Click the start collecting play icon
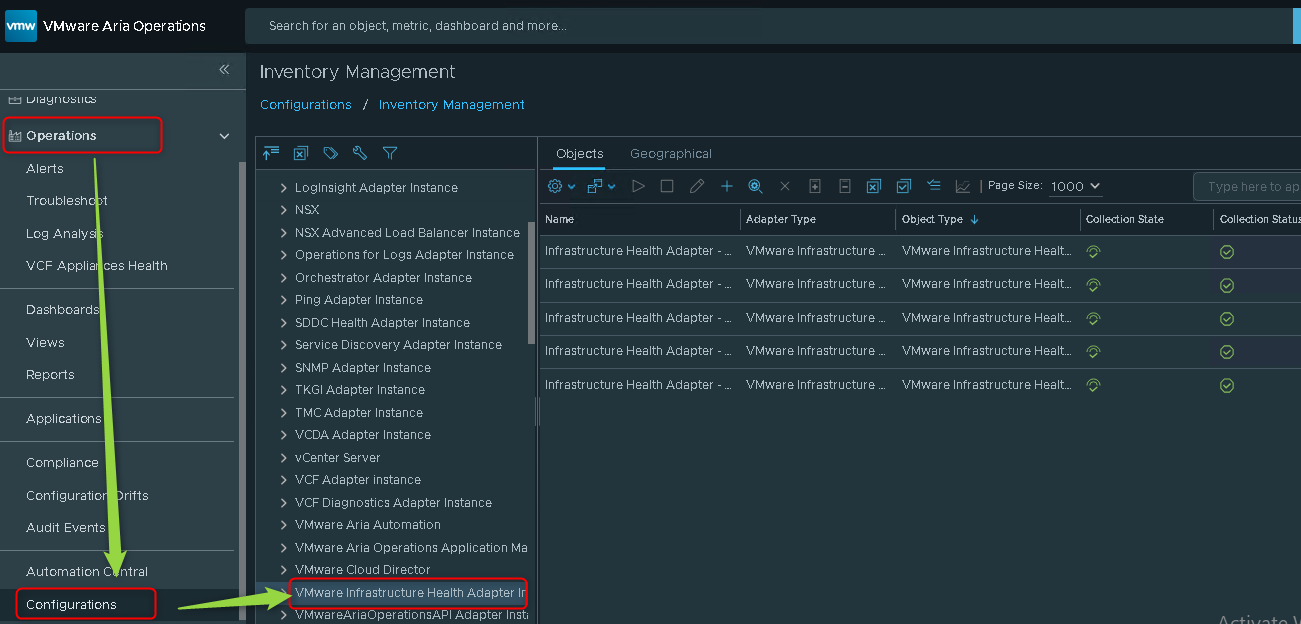 coord(638,186)
